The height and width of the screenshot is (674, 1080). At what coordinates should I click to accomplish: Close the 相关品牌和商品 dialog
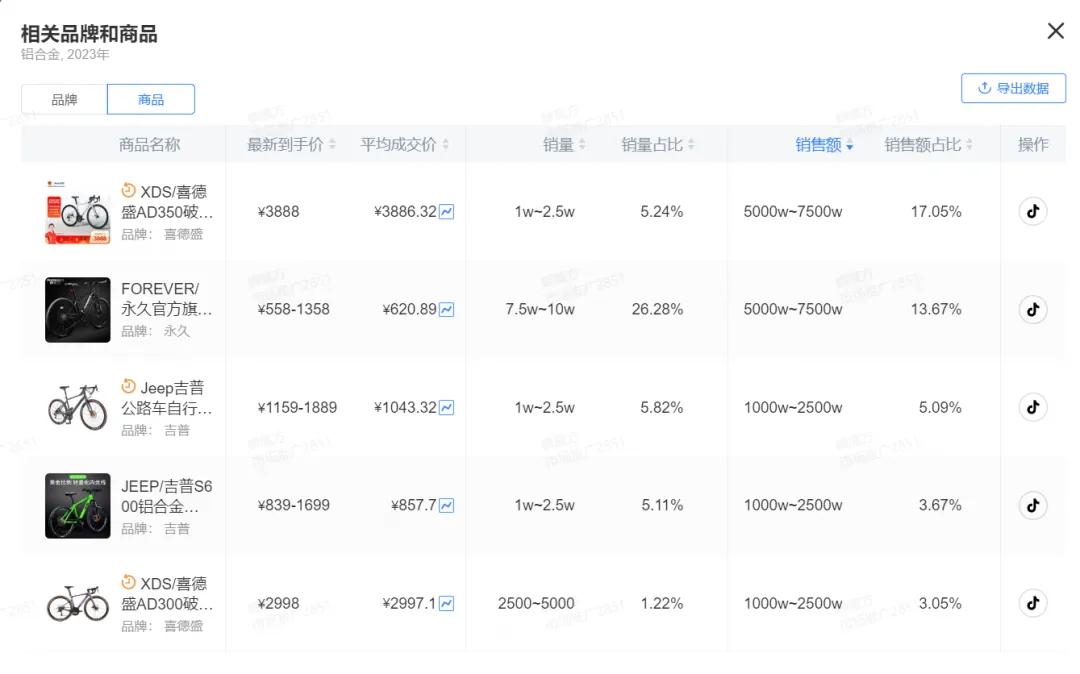pos(1055,31)
